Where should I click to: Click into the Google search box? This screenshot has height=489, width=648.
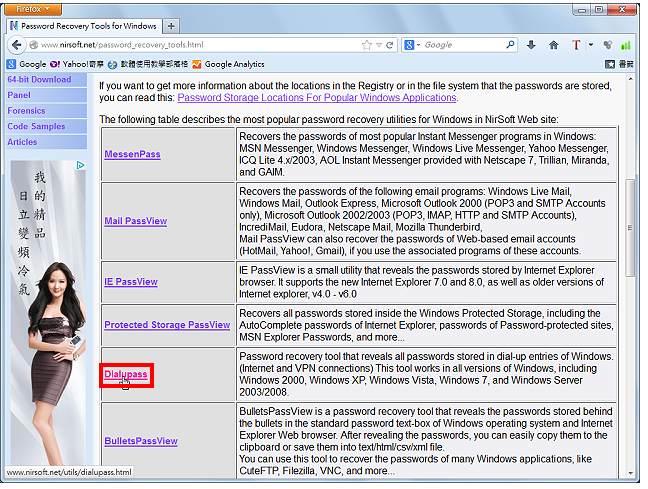[463, 45]
